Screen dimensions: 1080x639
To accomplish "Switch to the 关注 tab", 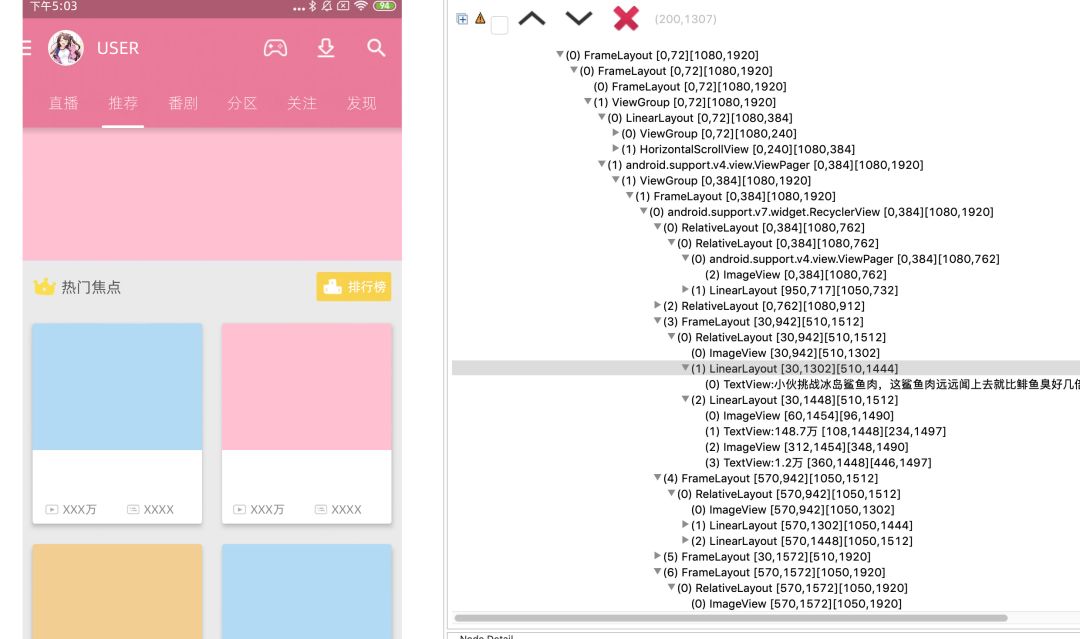I will [x=302, y=103].
